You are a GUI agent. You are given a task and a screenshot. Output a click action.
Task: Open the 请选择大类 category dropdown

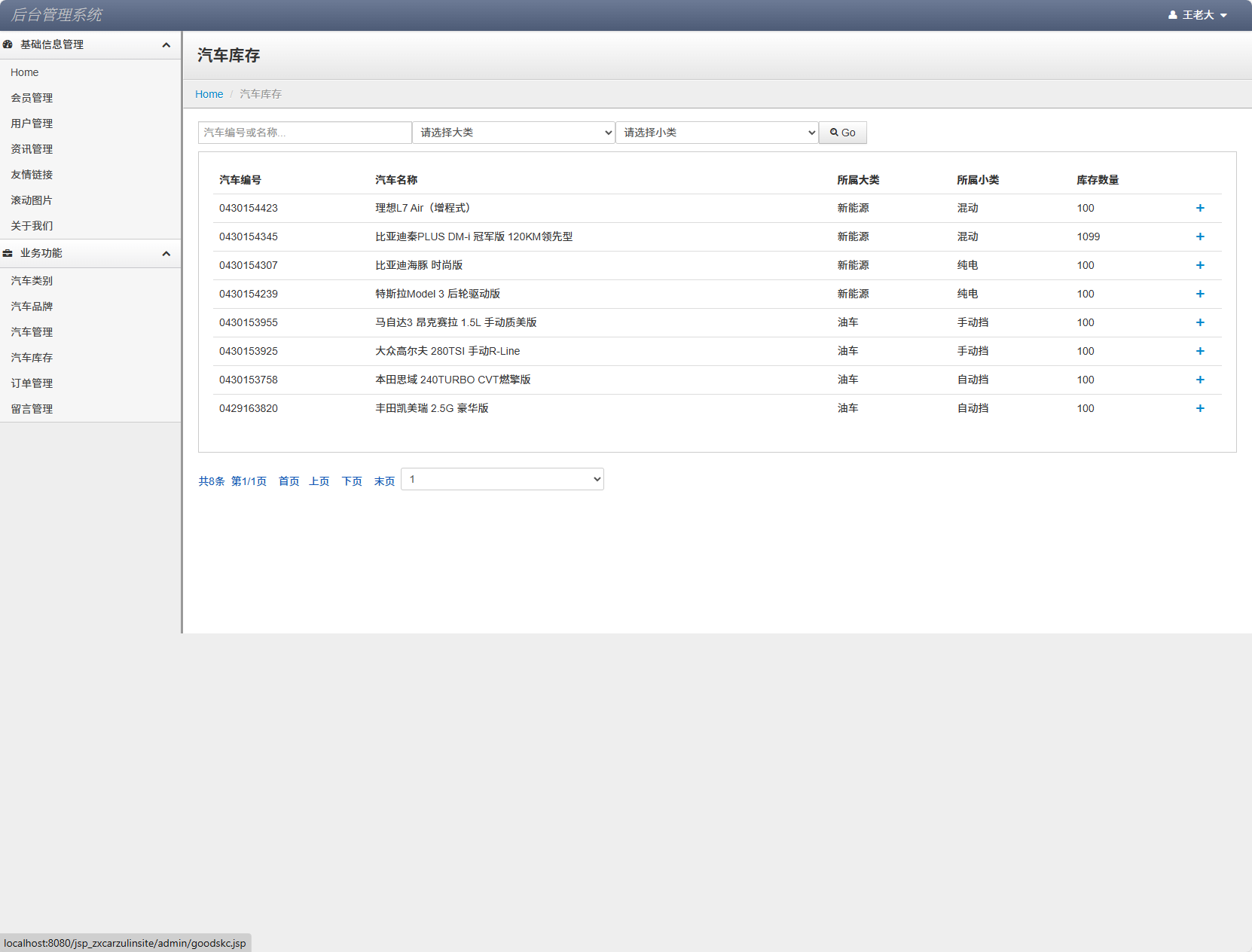pos(514,133)
